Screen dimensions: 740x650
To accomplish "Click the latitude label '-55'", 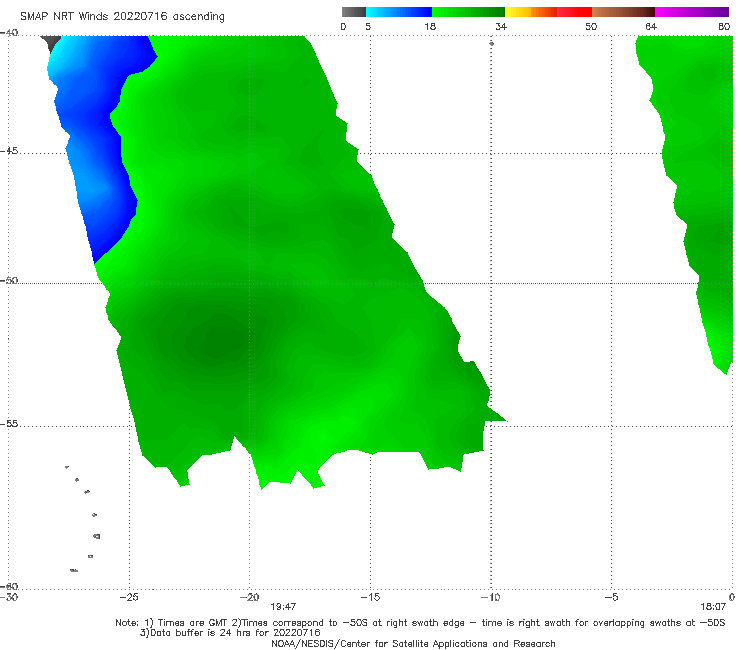I will tap(9, 424).
